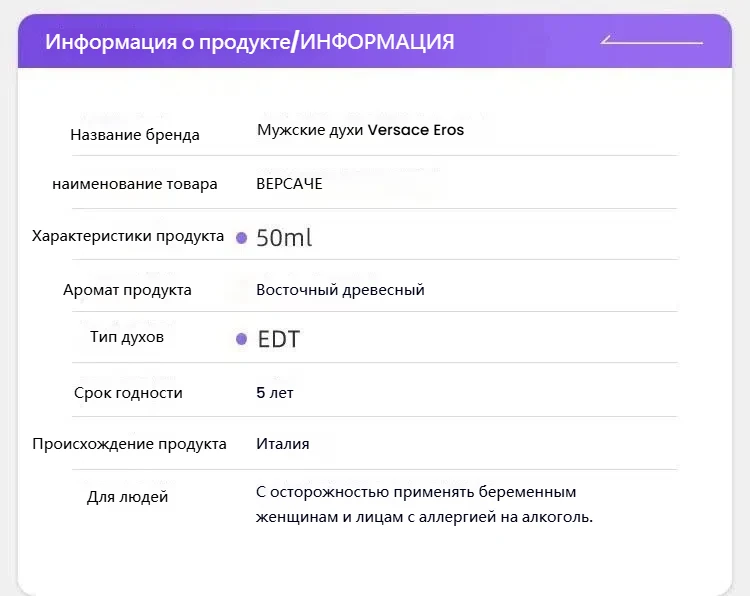
Task: Select the ВЕРСАЧЕ product name value
Action: tap(289, 184)
